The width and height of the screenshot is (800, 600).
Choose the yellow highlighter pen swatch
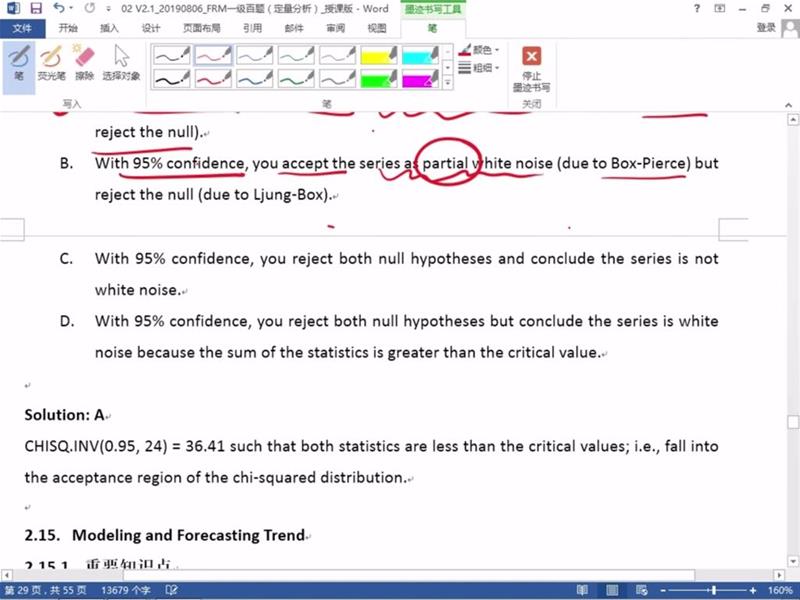pos(379,54)
